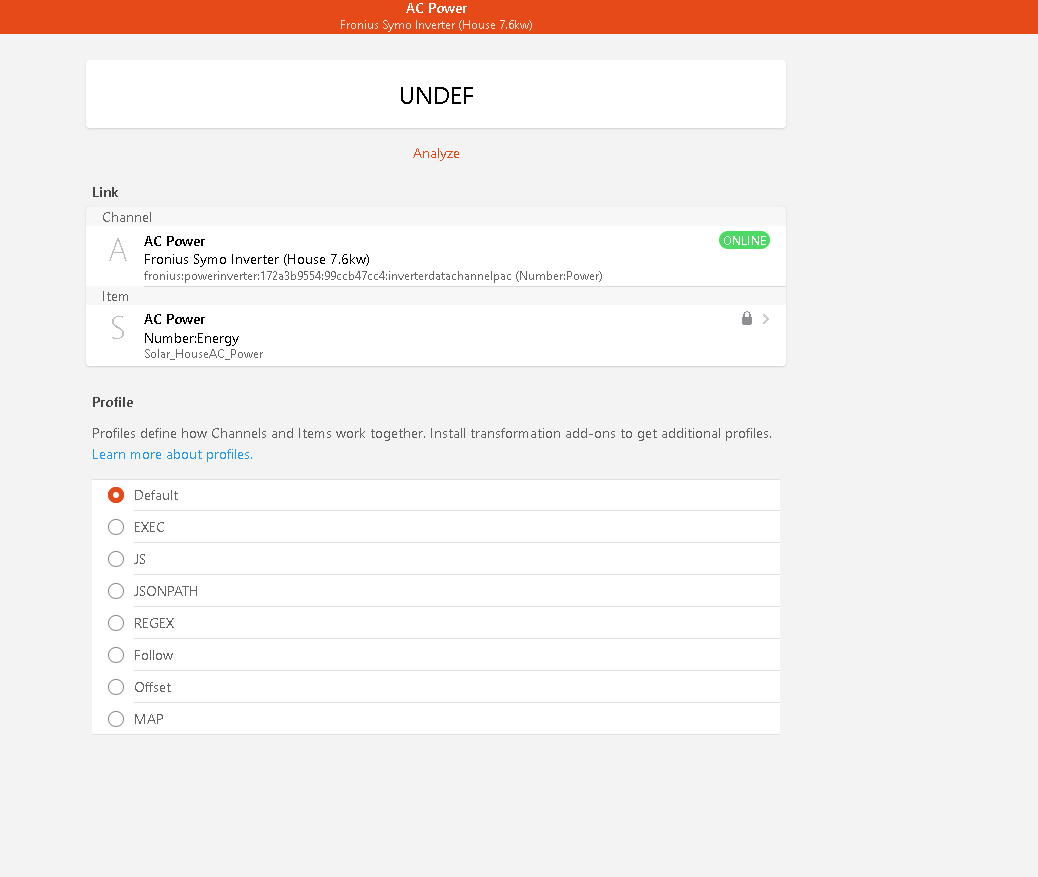
Task: Click the item letter S avatar icon
Action: [x=118, y=328]
